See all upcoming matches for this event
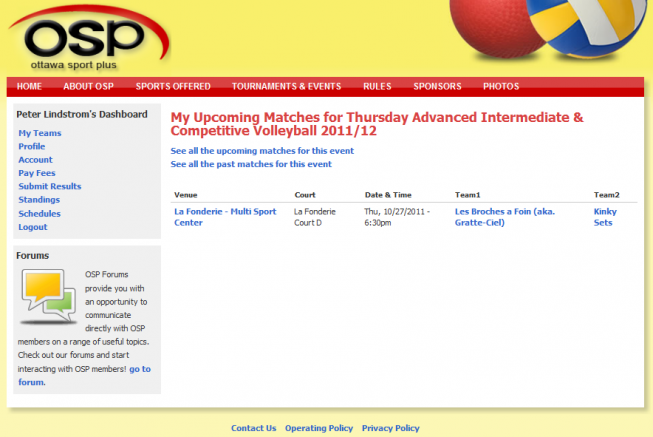653x437 pixels. (x=262, y=151)
